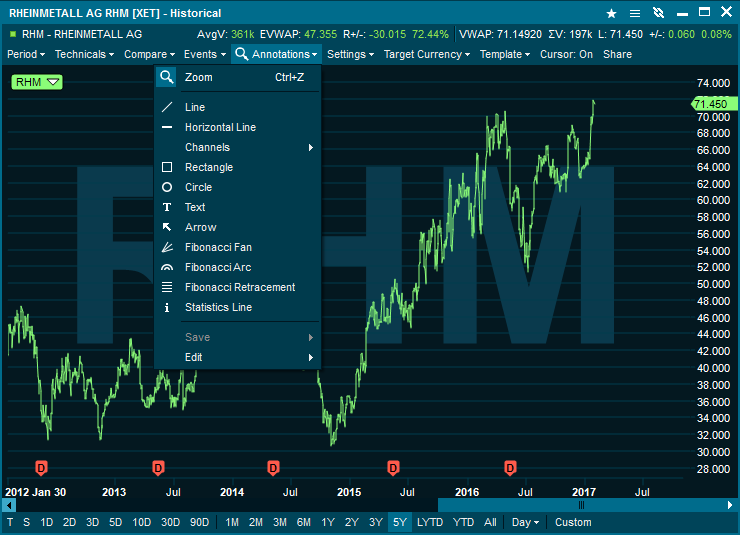Select the Statistics Line info icon
The image size is (740, 535).
(167, 307)
